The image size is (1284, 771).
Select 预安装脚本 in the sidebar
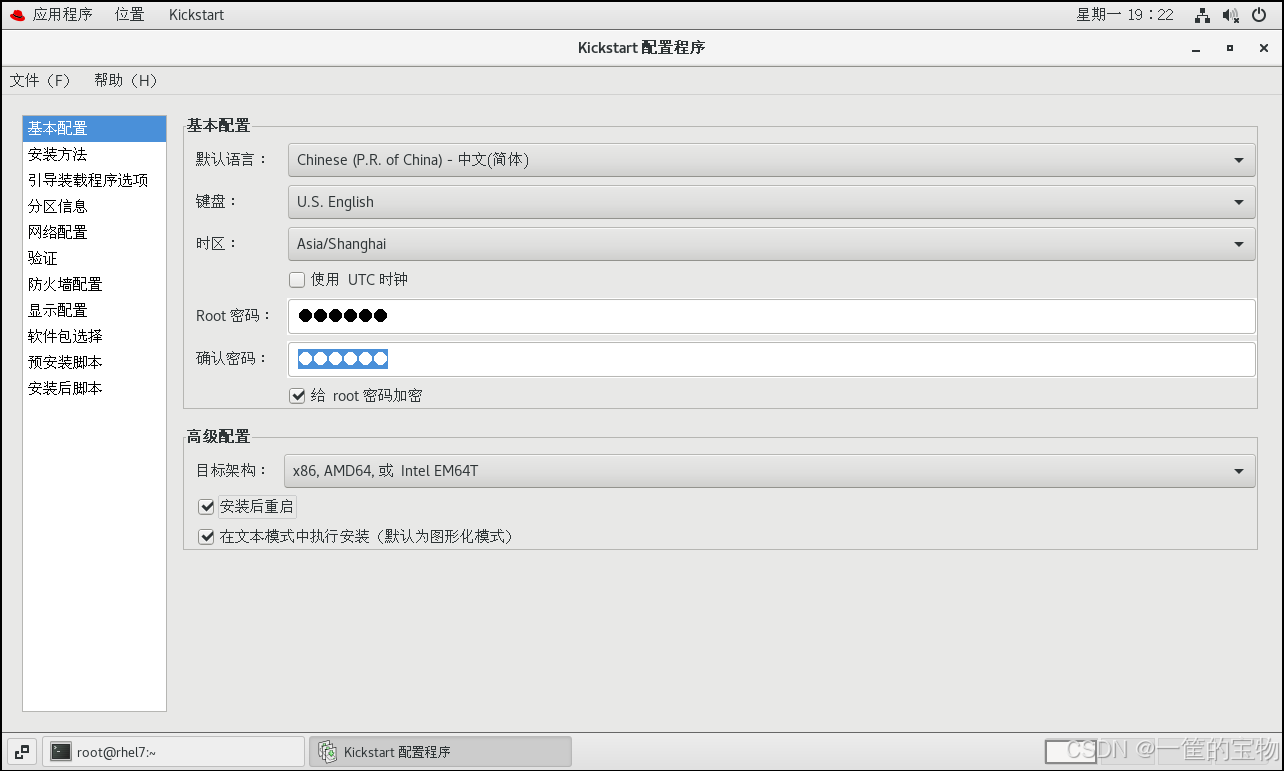click(94, 363)
